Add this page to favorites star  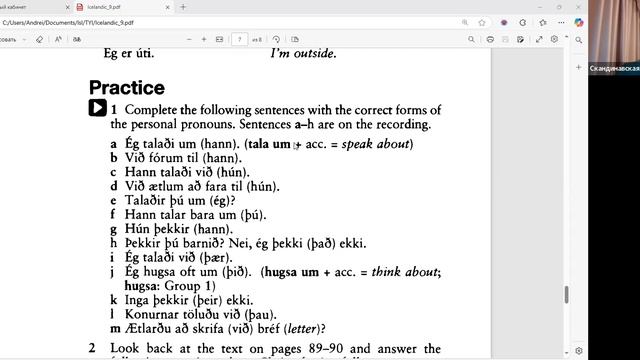pos(482,22)
